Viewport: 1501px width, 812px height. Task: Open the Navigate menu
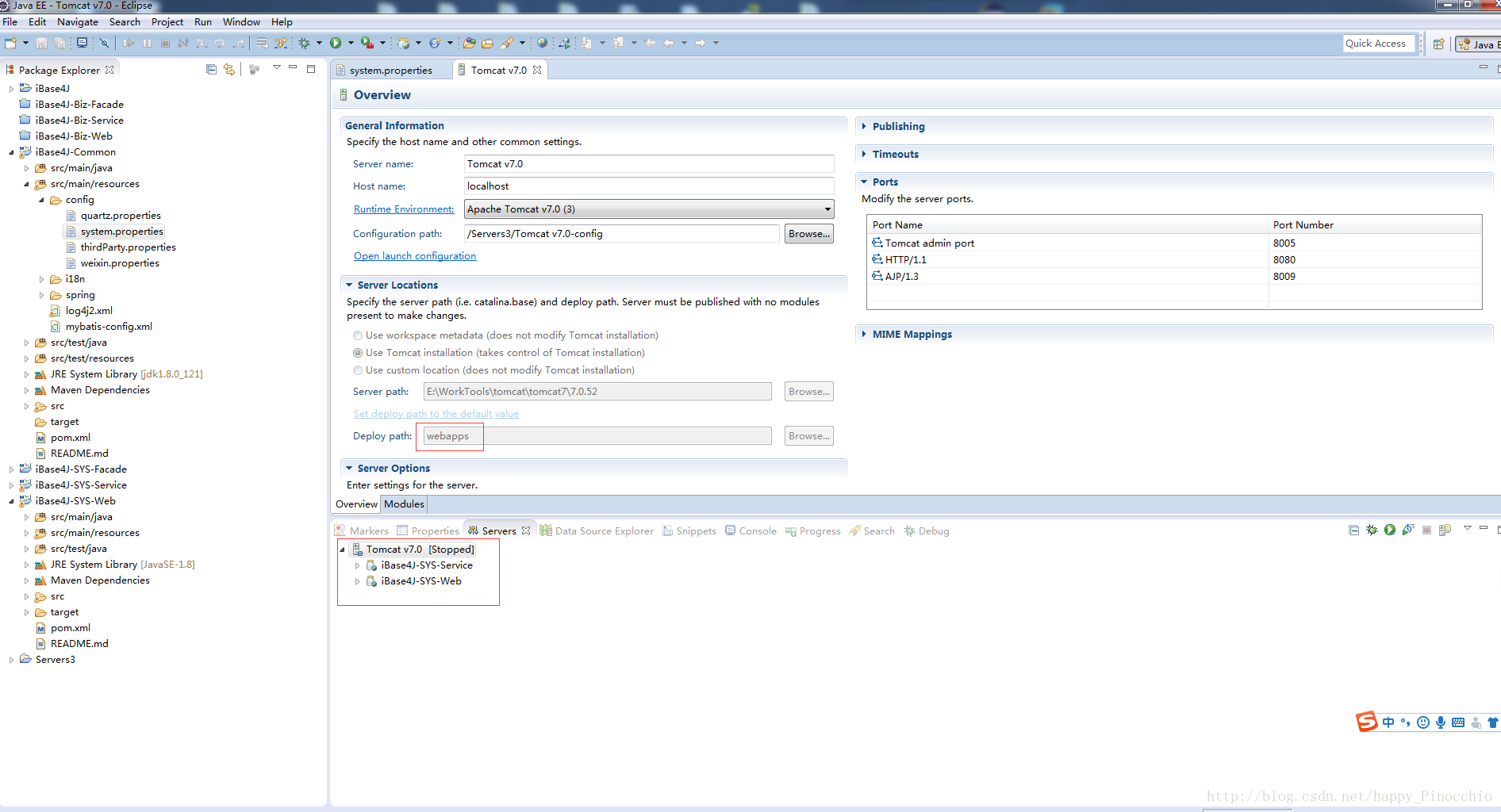click(78, 22)
